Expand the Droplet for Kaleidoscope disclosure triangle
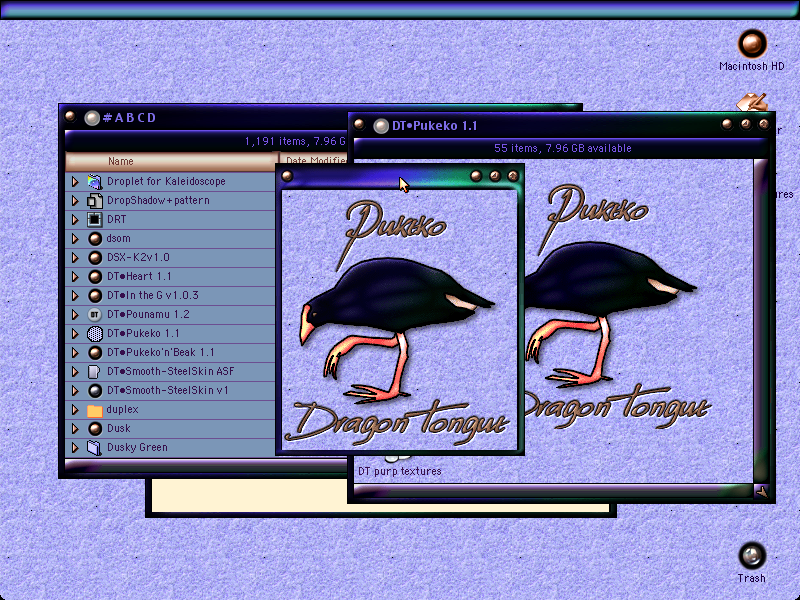This screenshot has height=600, width=800. [75, 181]
